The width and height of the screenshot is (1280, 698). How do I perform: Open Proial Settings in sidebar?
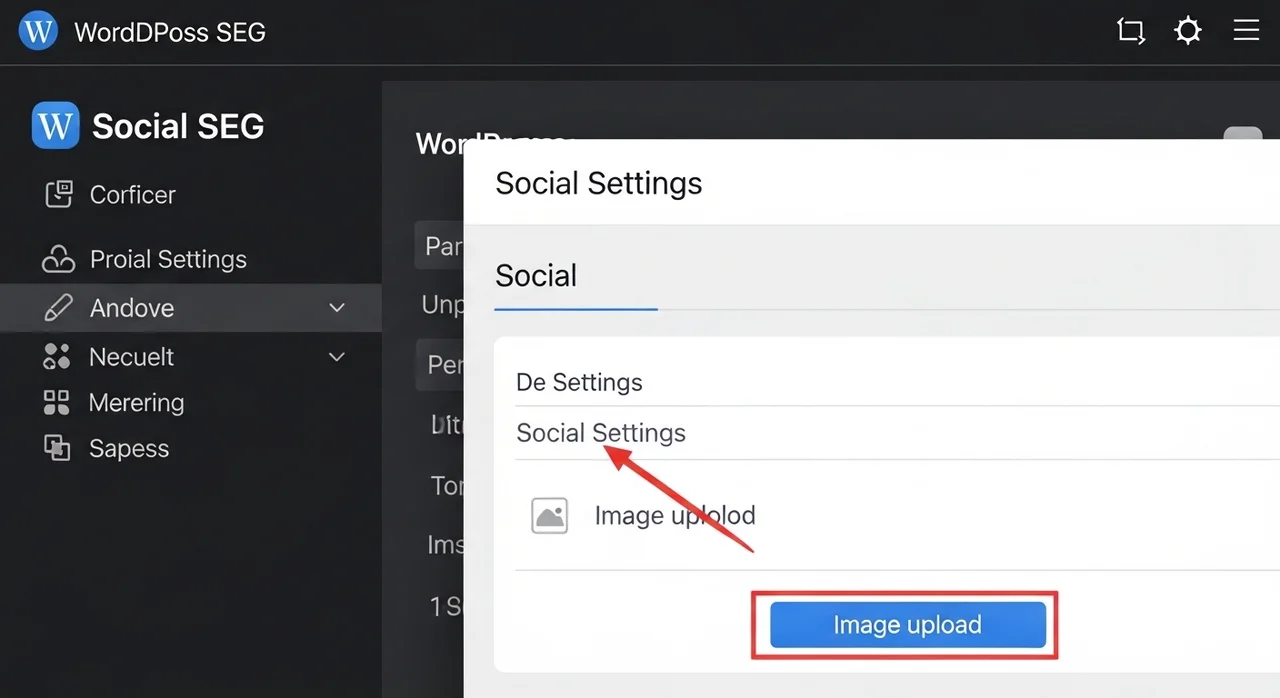168,259
